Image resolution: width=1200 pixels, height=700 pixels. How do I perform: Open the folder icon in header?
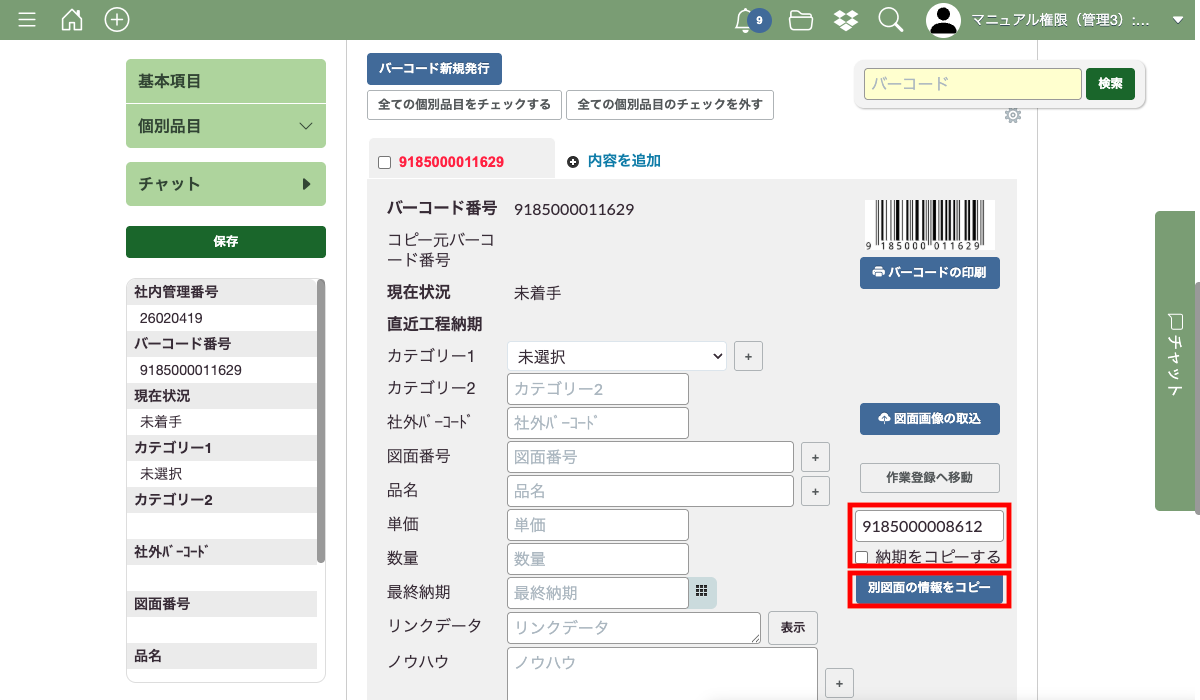[x=800, y=20]
